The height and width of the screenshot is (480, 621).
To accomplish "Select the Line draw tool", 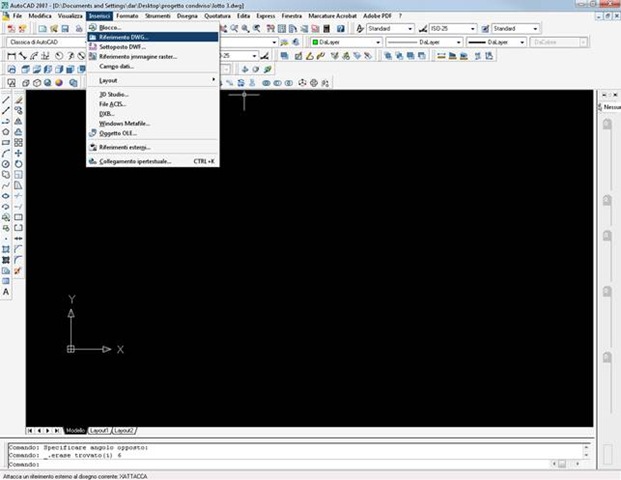I will click(x=6, y=100).
